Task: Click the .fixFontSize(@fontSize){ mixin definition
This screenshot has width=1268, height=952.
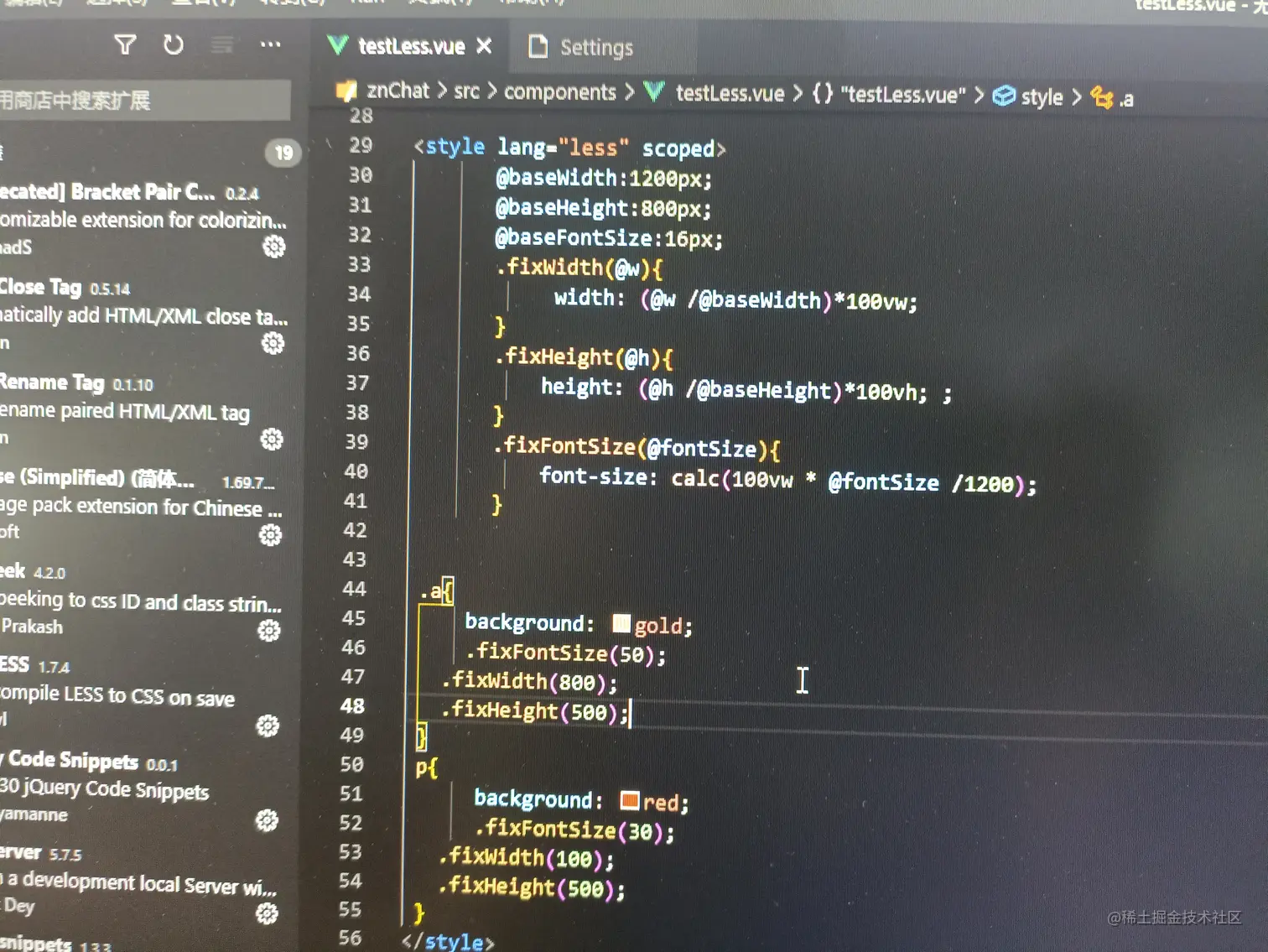Action: 638,447
